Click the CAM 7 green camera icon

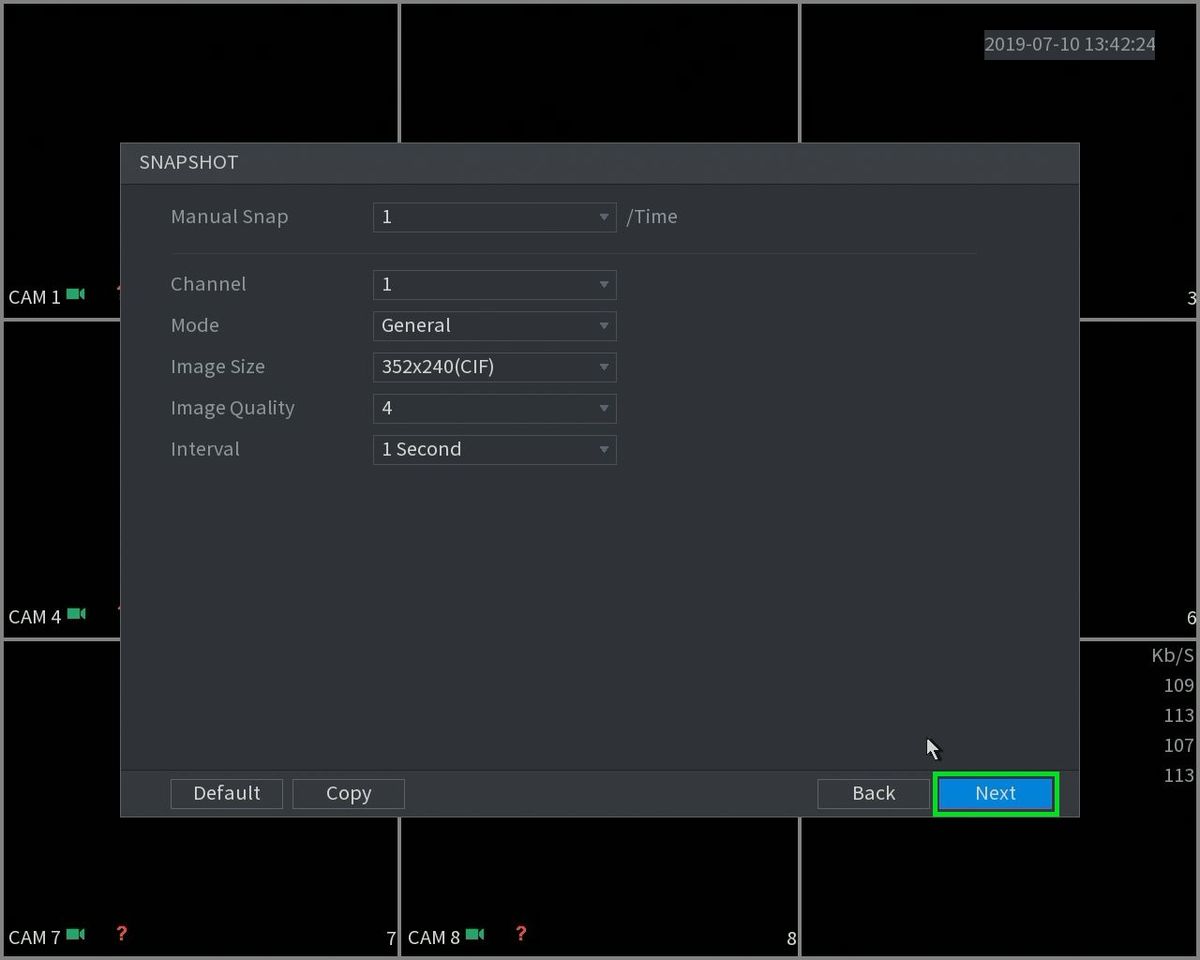(x=76, y=934)
